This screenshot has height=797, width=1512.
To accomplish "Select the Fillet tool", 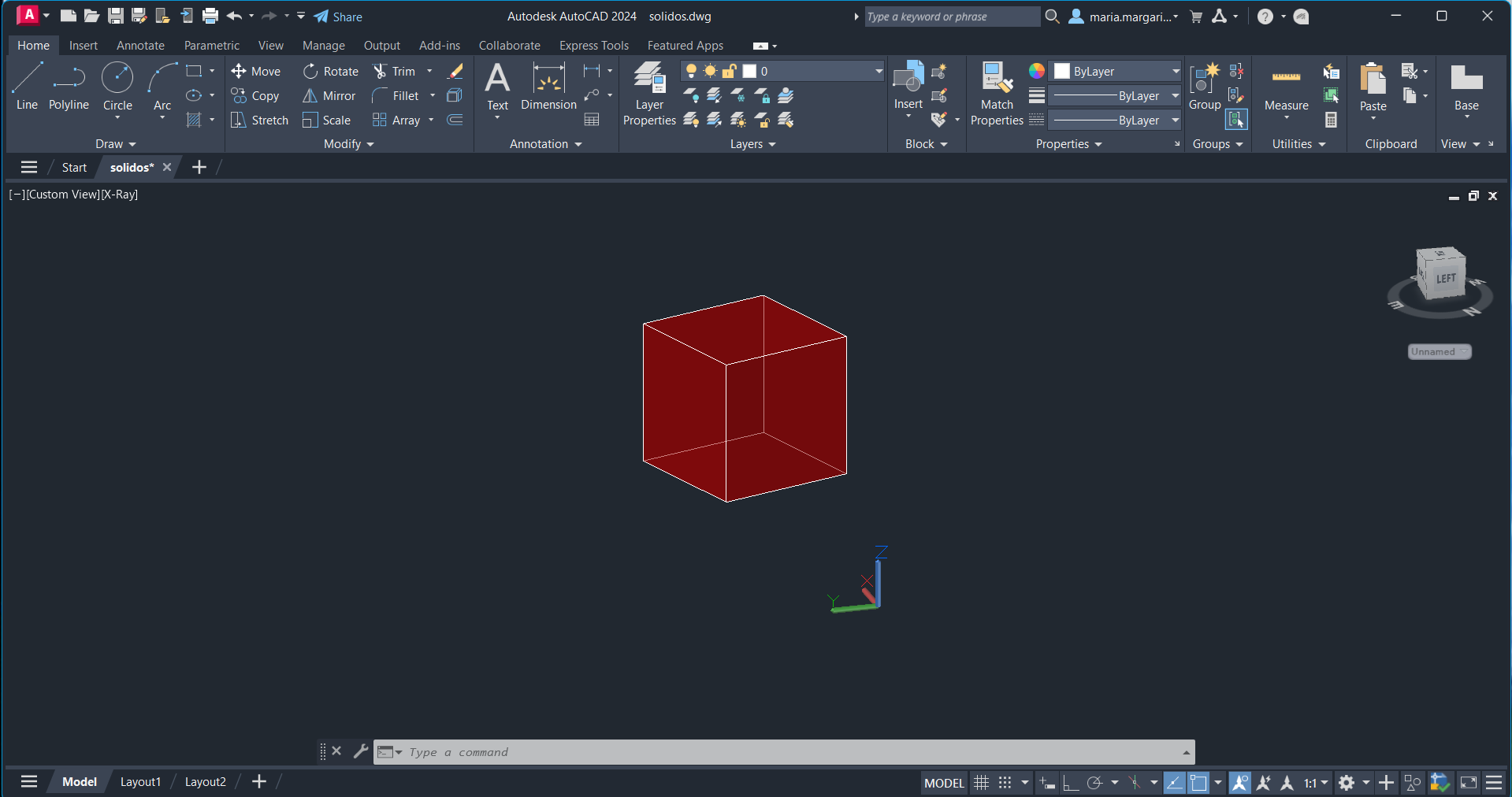I will (x=396, y=95).
